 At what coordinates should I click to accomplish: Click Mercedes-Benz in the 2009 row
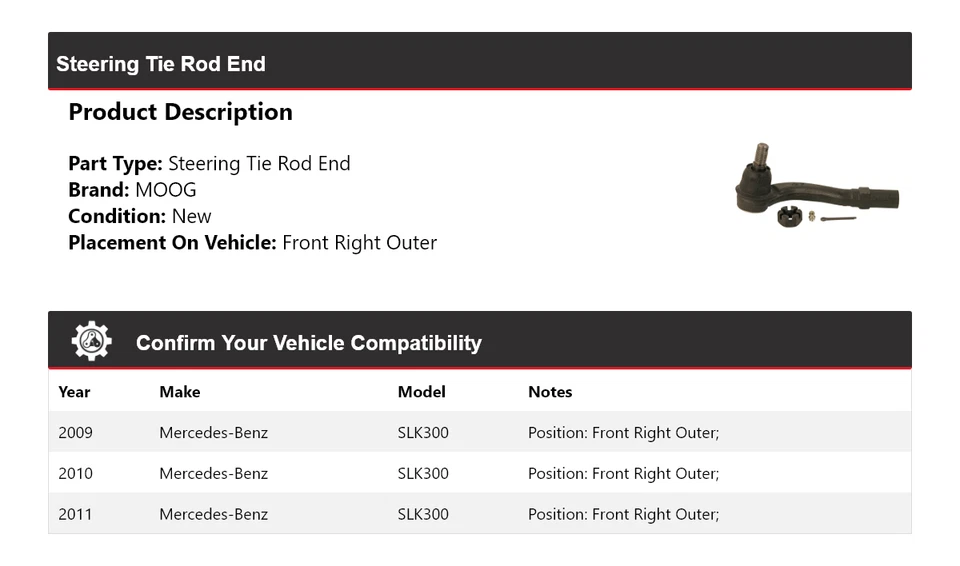coord(213,433)
